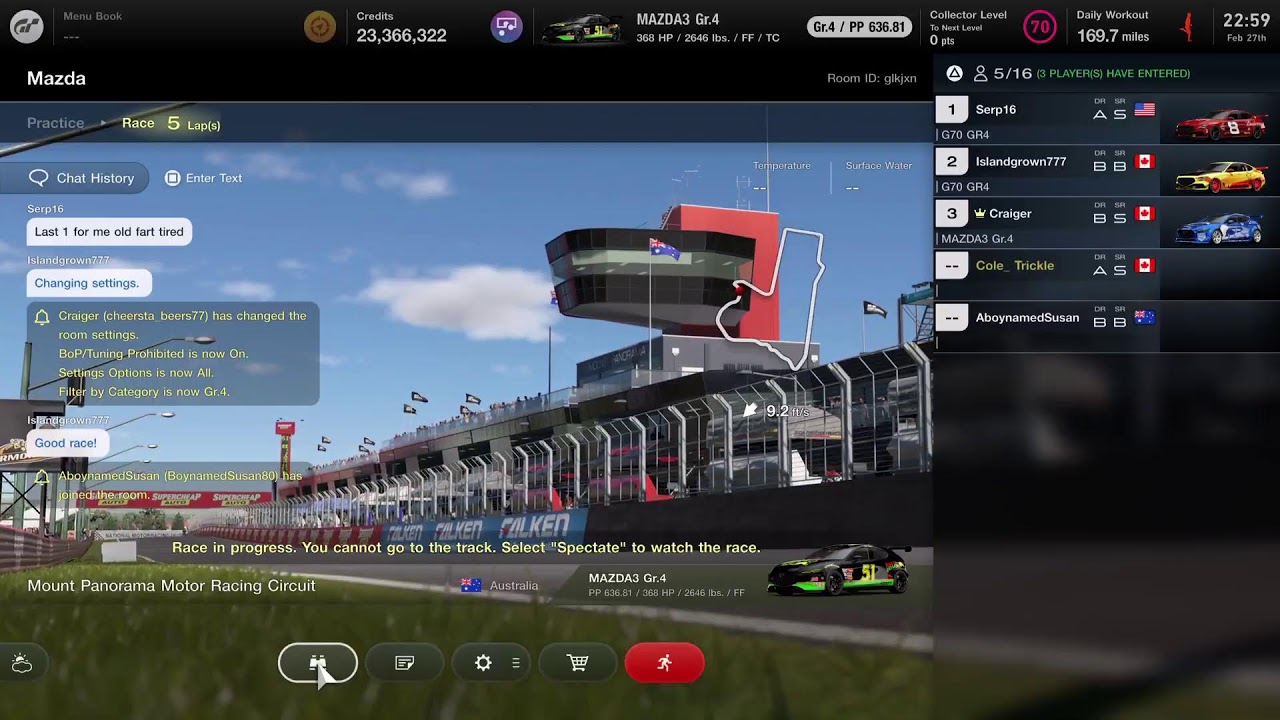Click Serp16's G70 GR4 car label
The width and height of the screenshot is (1280, 720).
[x=965, y=135]
